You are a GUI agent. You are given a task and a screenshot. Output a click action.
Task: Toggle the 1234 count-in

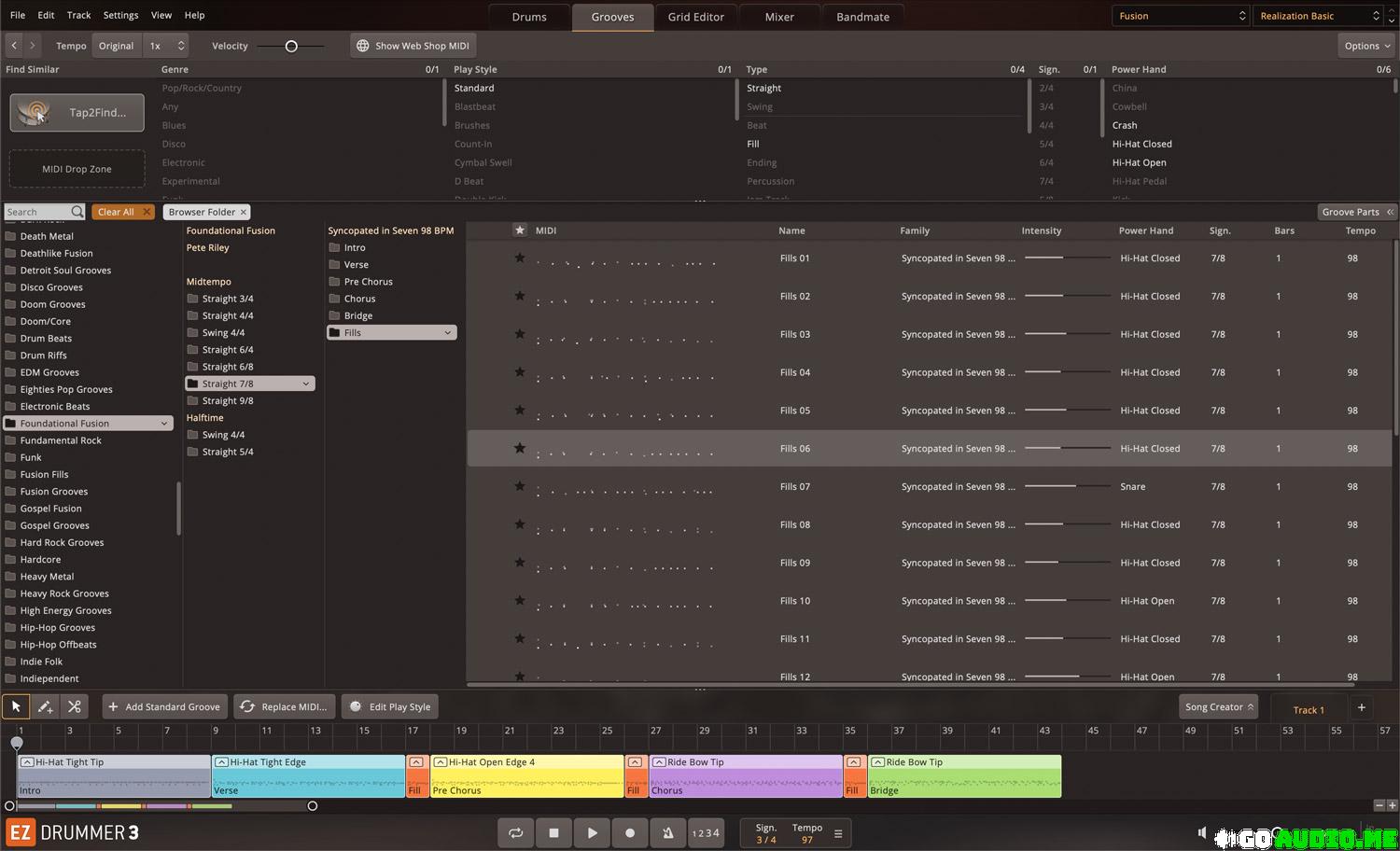click(x=706, y=833)
